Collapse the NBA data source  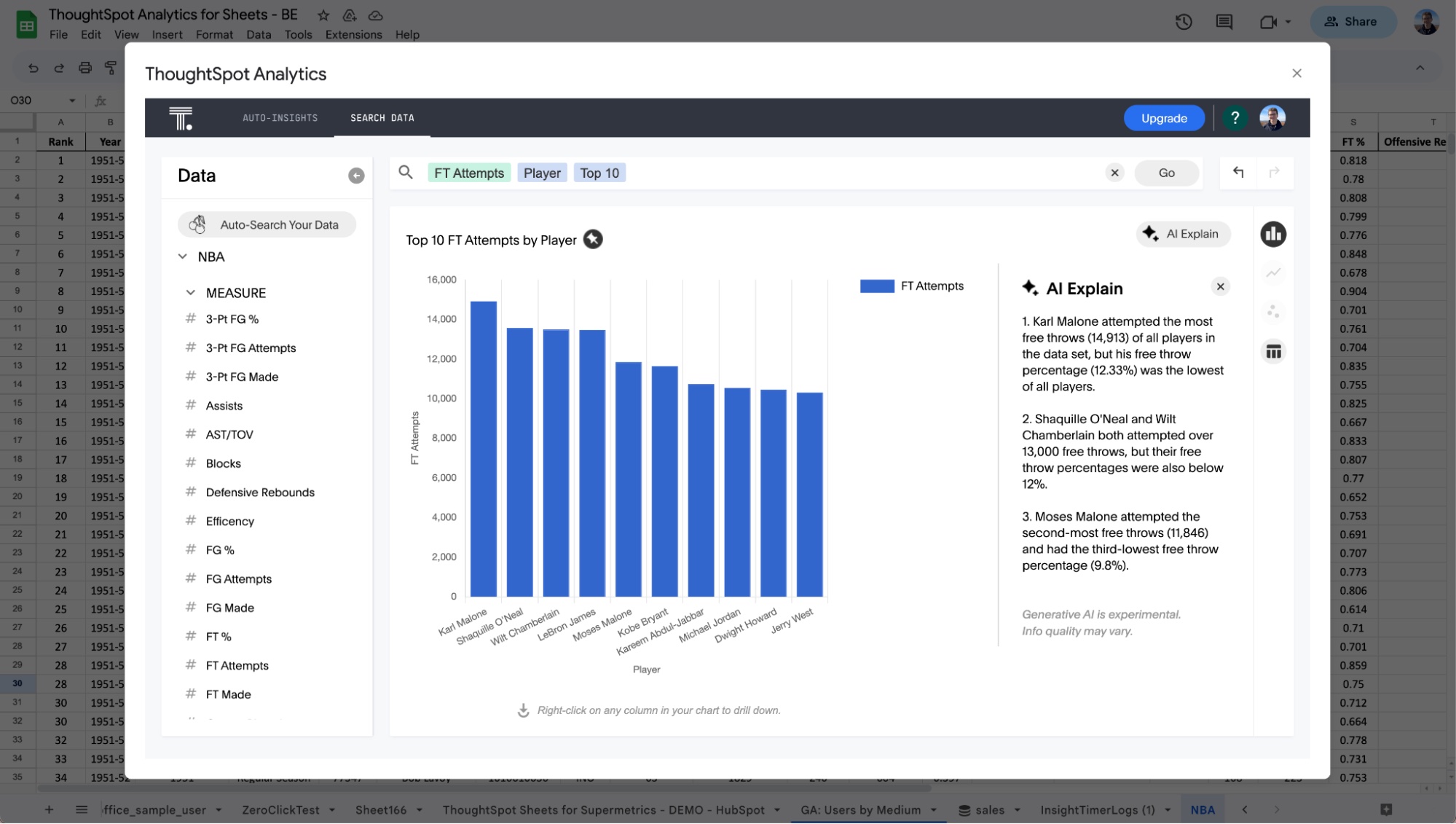pos(183,256)
